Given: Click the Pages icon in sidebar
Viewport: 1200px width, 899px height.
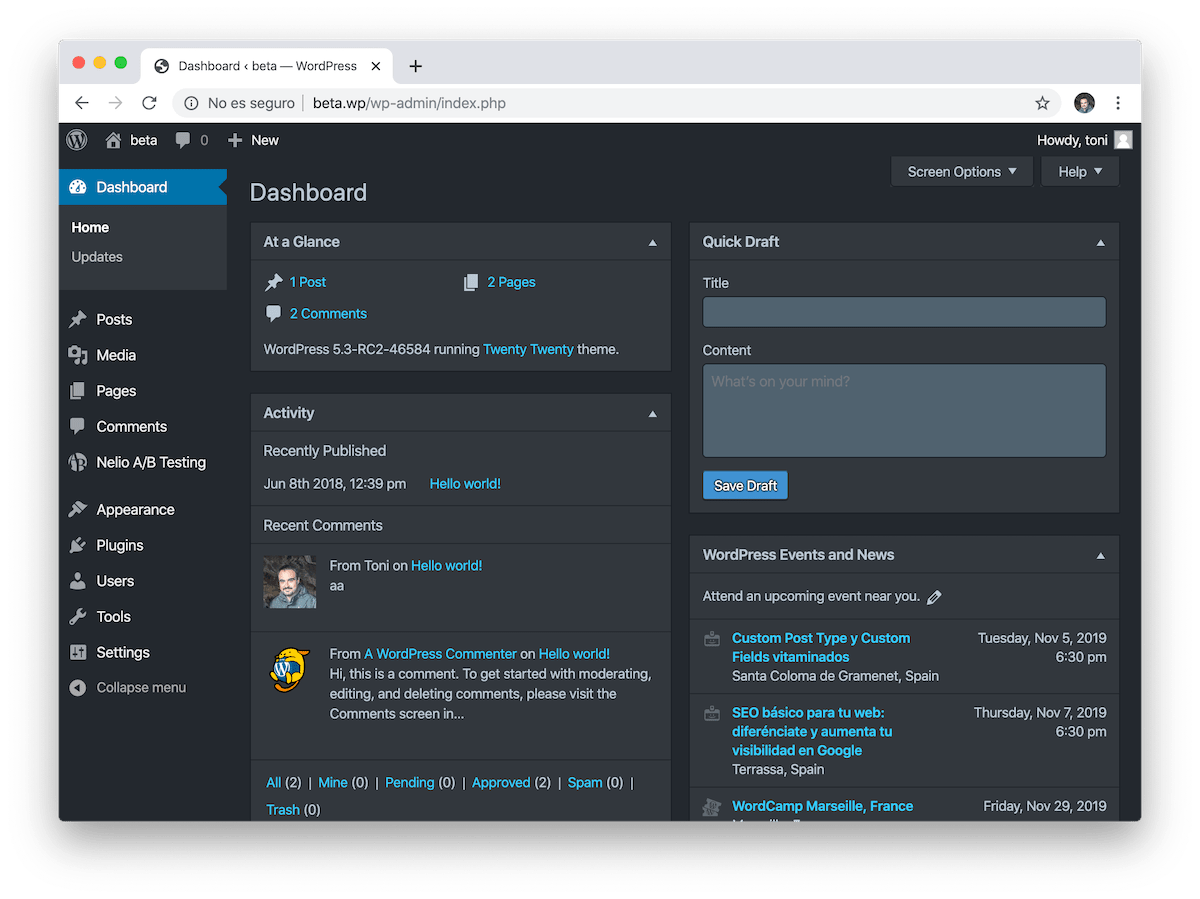Looking at the screenshot, I should click(78, 391).
